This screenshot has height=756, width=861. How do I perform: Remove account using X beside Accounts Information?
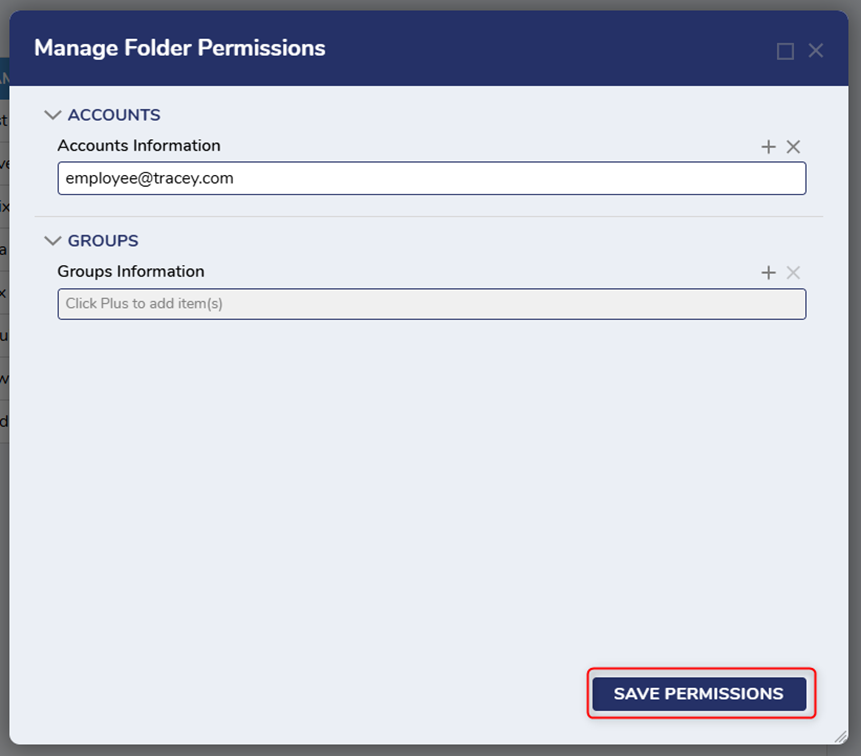[x=793, y=147]
